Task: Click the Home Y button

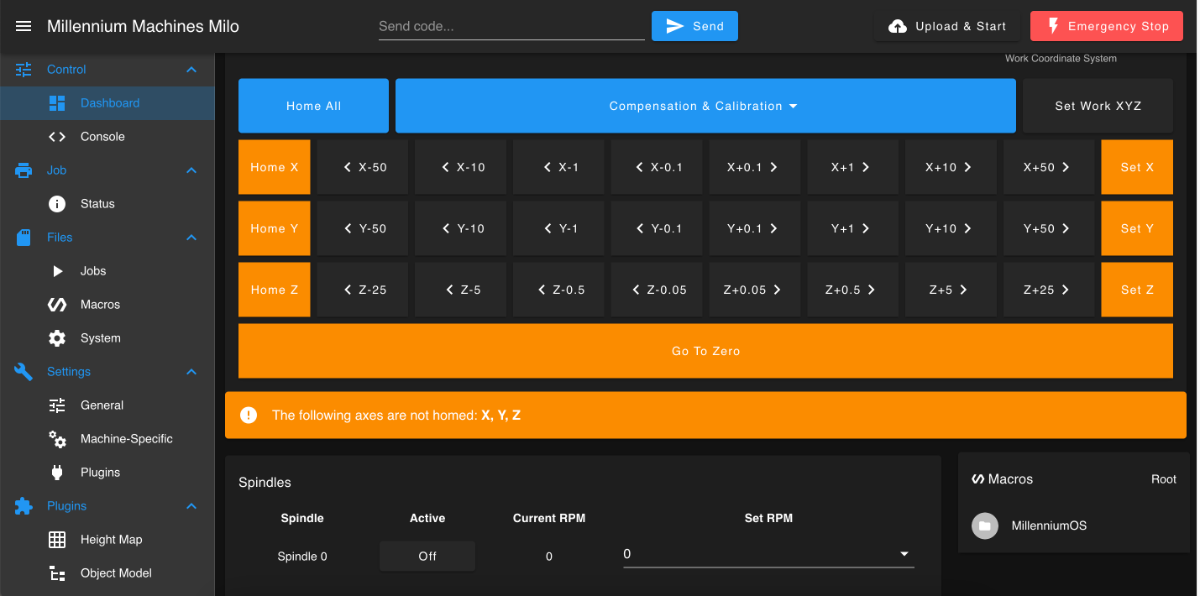Action: point(274,229)
